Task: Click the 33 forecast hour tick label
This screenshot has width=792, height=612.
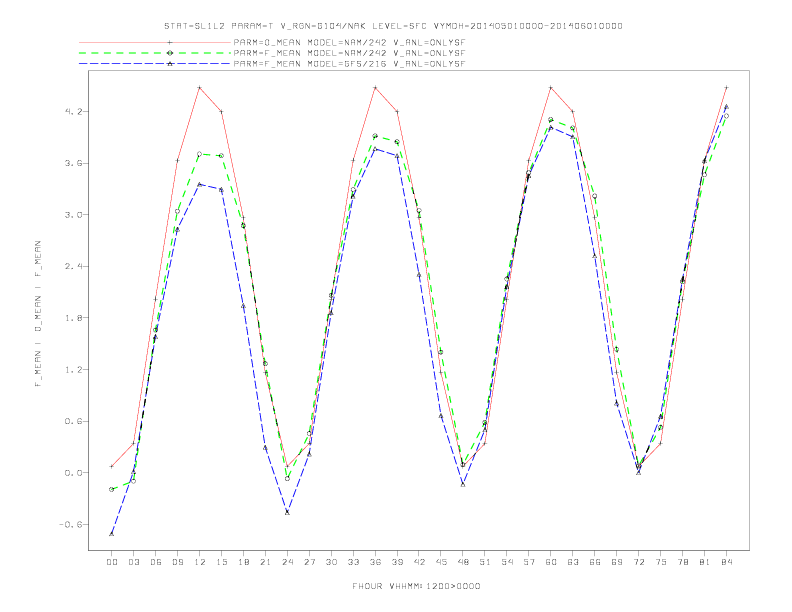Action: [353, 562]
